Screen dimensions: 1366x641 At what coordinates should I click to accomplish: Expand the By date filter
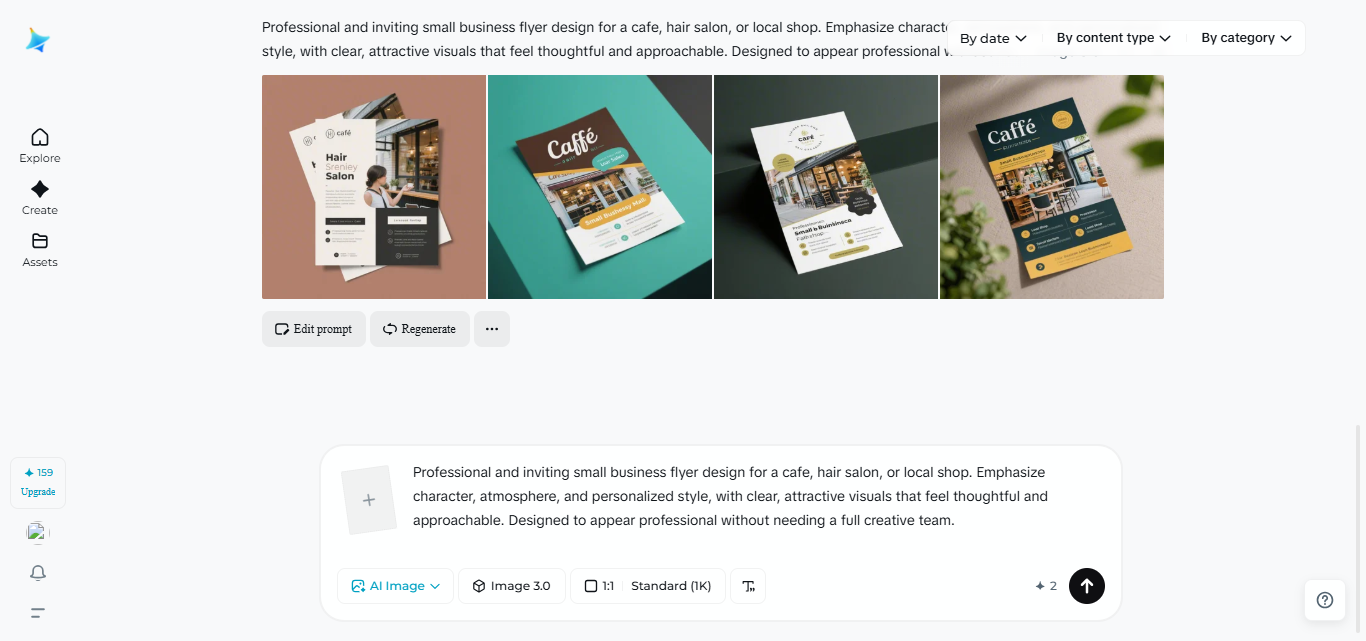pos(993,38)
